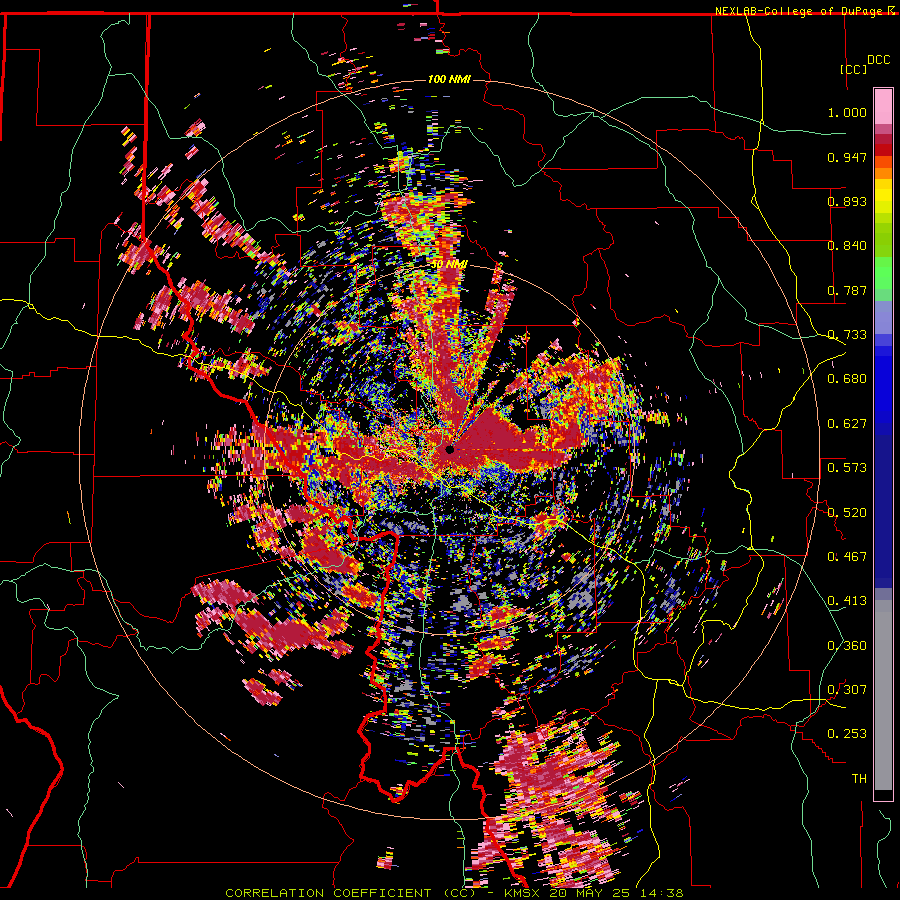Image resolution: width=900 pixels, height=900 pixels.
Task: Click the 0.253 color scale value
Action: tap(847, 734)
